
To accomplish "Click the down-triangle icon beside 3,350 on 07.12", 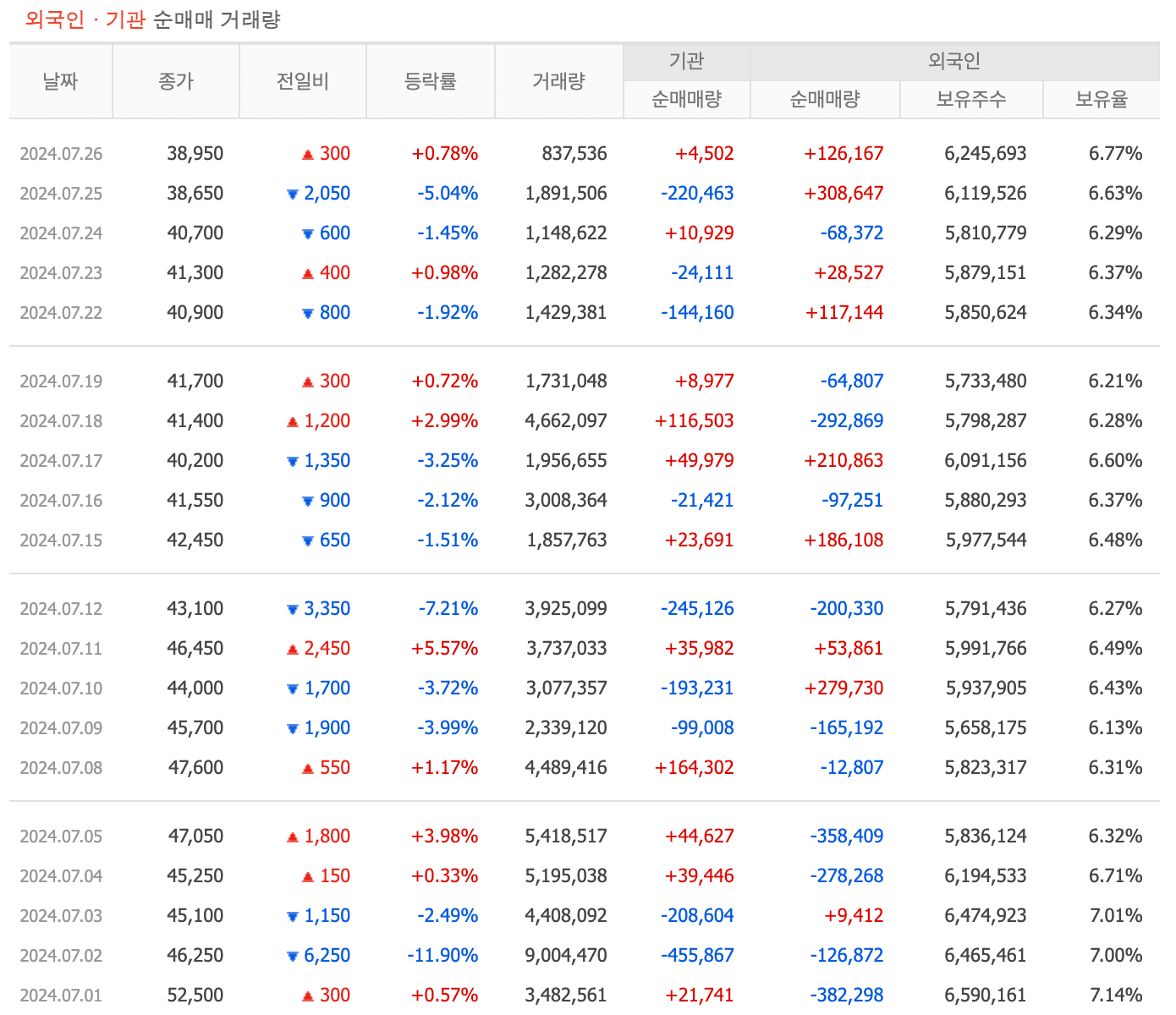I will pos(292,608).
